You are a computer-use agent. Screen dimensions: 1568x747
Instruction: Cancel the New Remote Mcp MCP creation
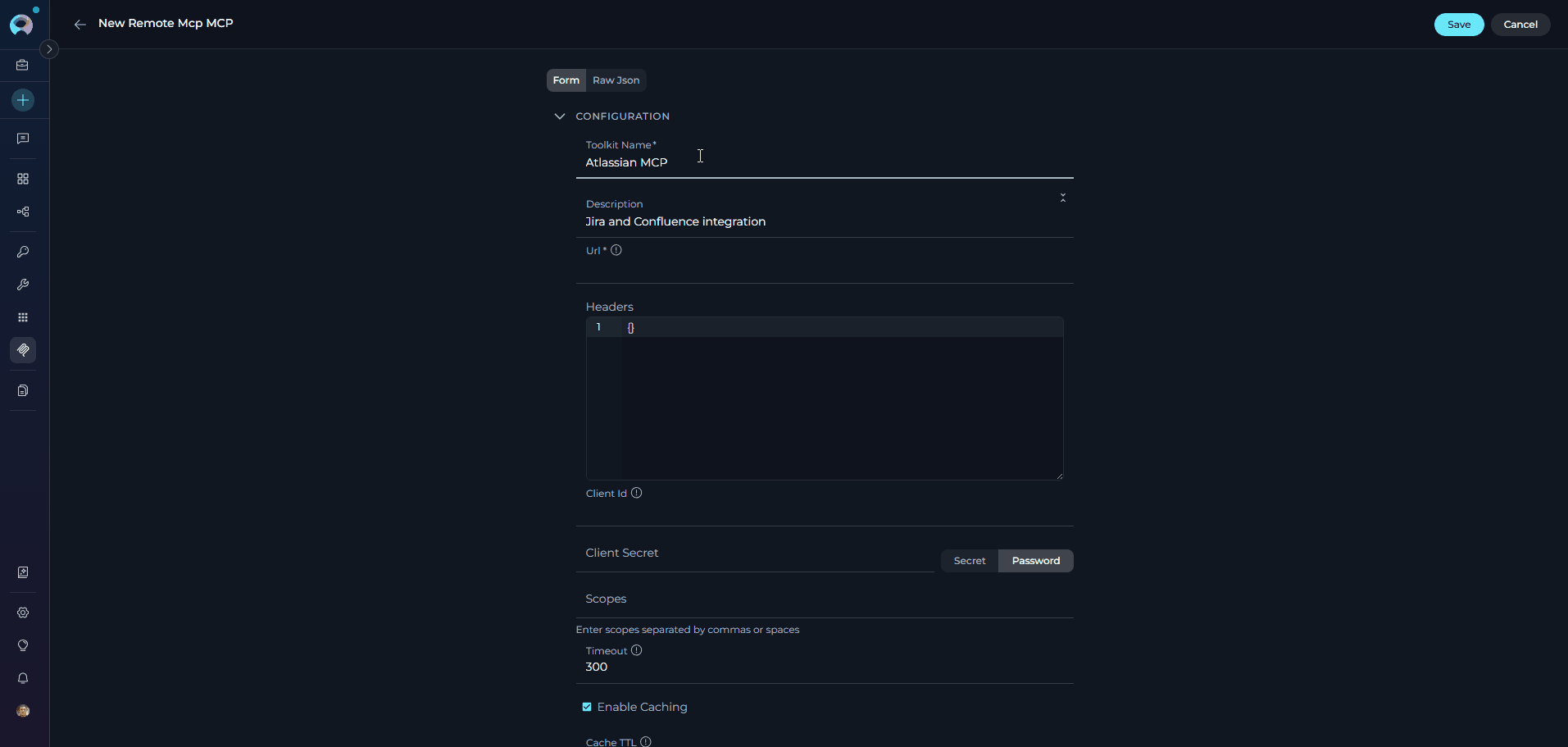tap(1520, 24)
